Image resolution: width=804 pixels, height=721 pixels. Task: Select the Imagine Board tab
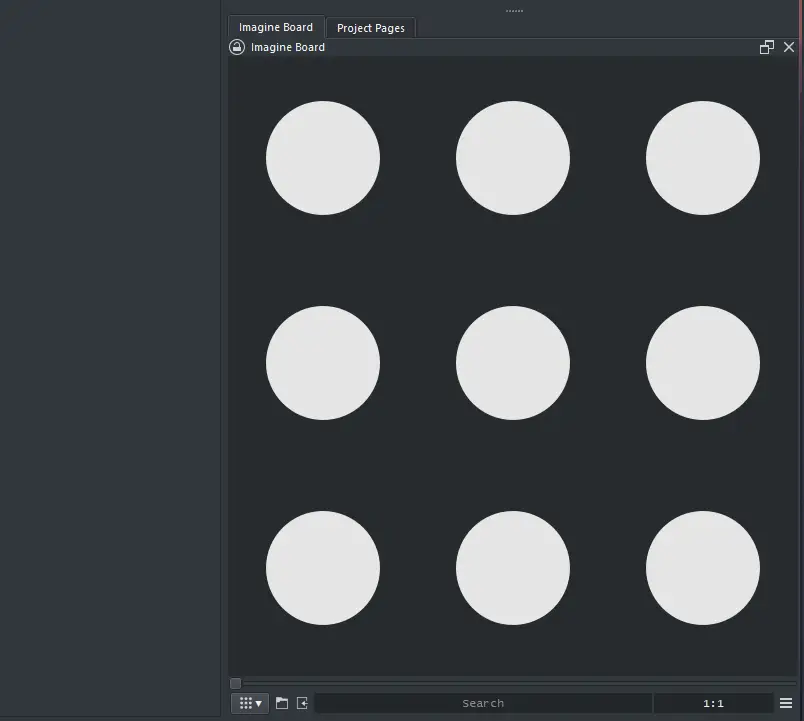tap(275, 27)
